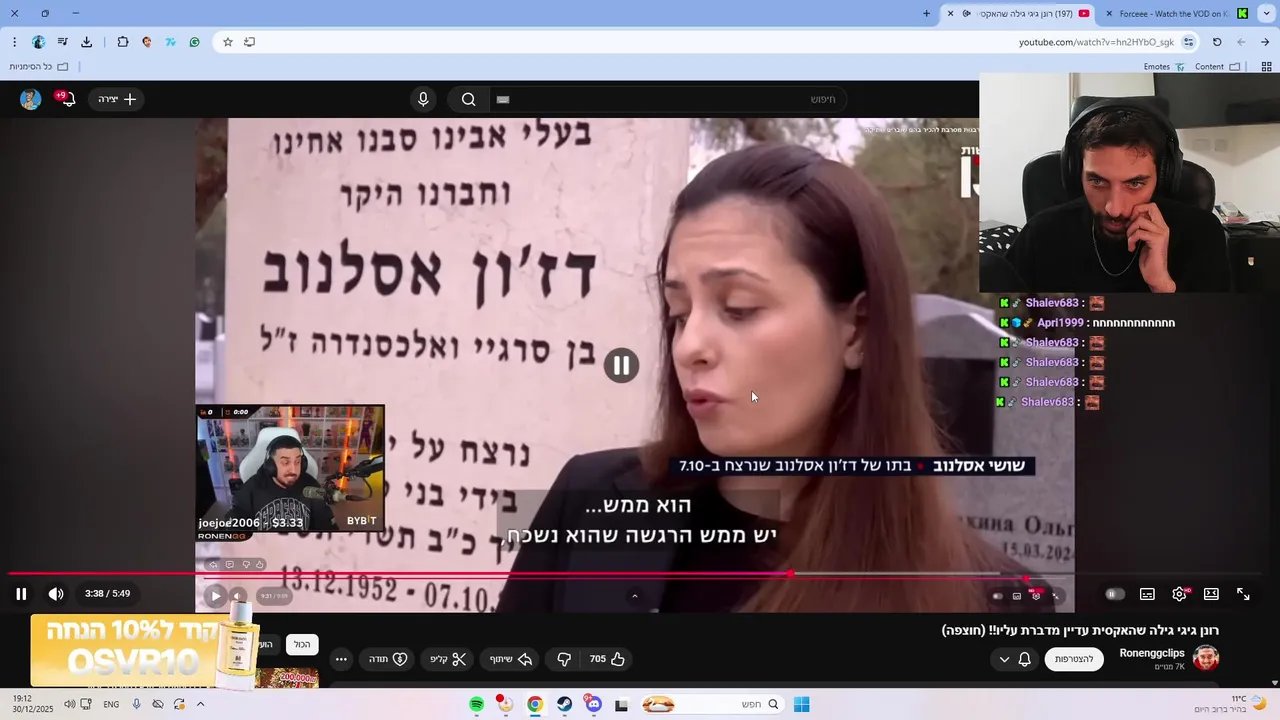The width and height of the screenshot is (1280, 720).
Task: Open the Chrome extensions puzzle icon
Action: pyautogui.click(x=122, y=42)
